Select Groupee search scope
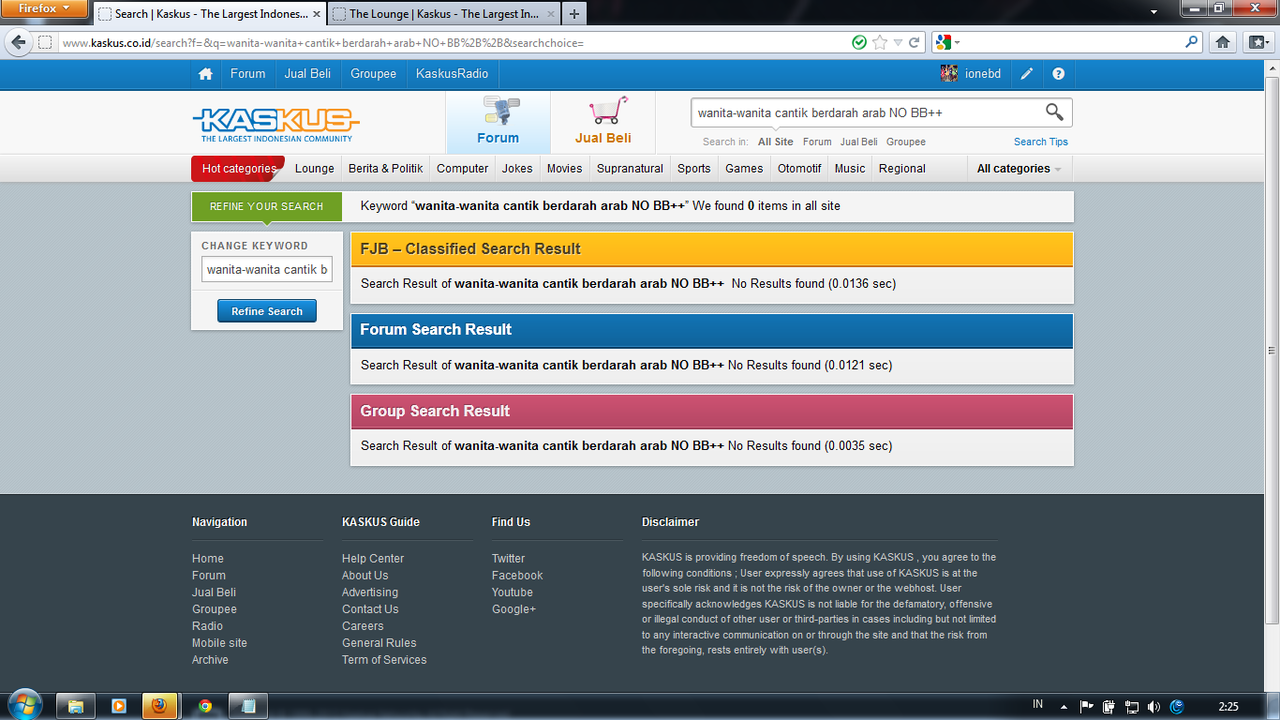The height and width of the screenshot is (720, 1280). pos(906,142)
